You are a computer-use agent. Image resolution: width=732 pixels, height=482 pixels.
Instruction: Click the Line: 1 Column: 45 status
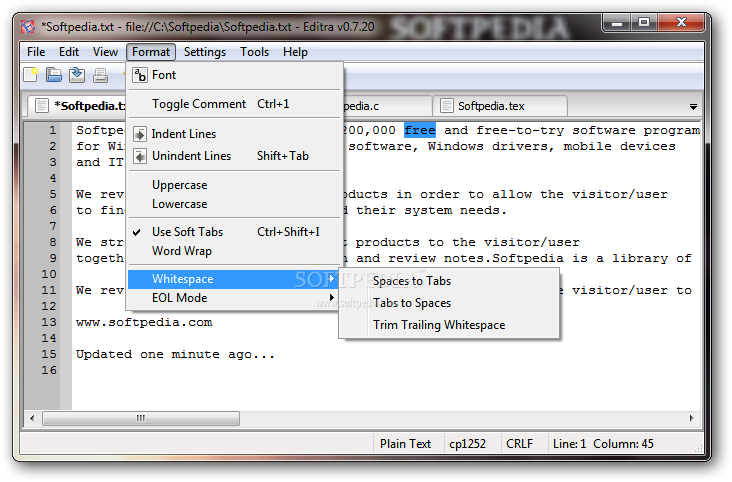point(603,444)
